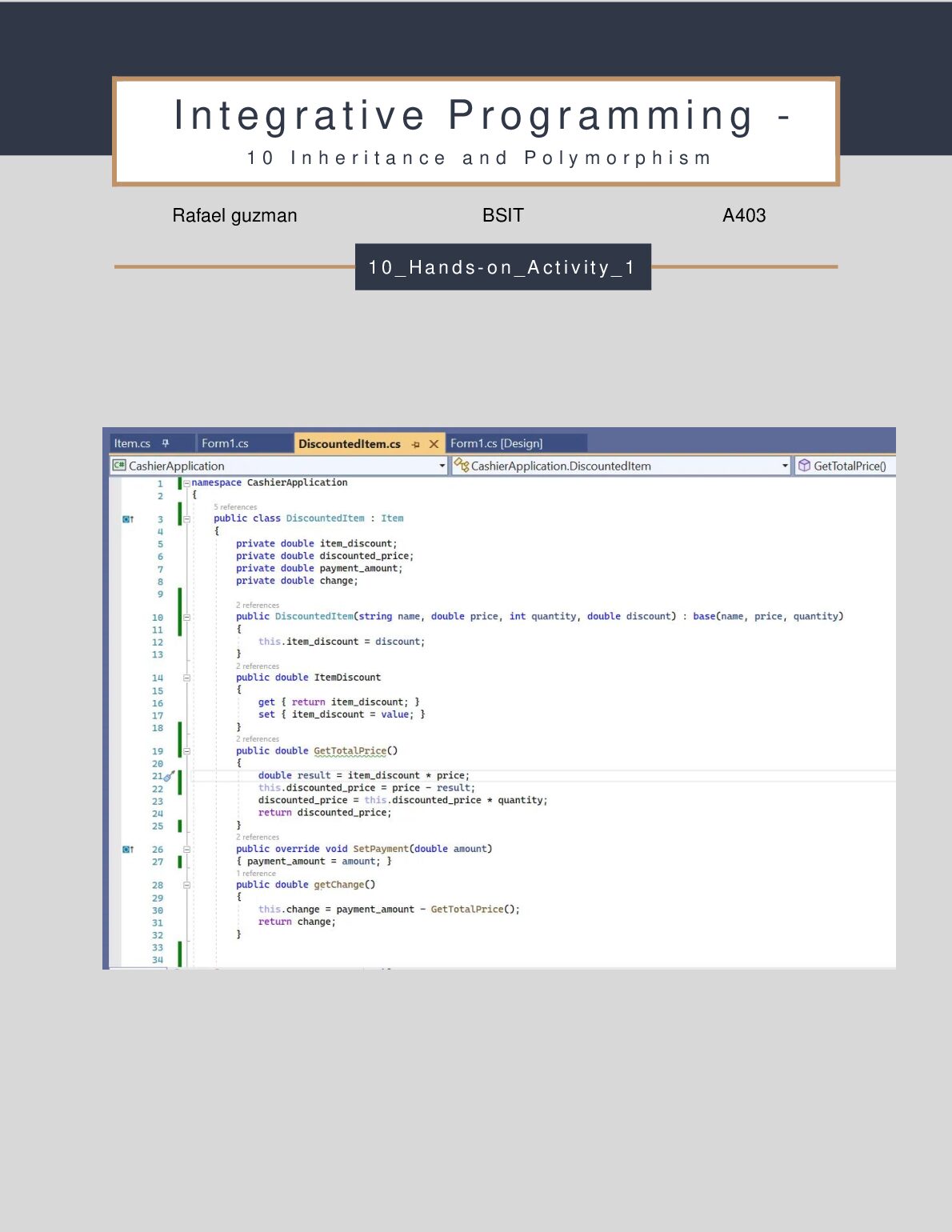Viewport: 952px width, 1232px height.
Task: Click the inheritance margin icon on line 3
Action: [127, 519]
